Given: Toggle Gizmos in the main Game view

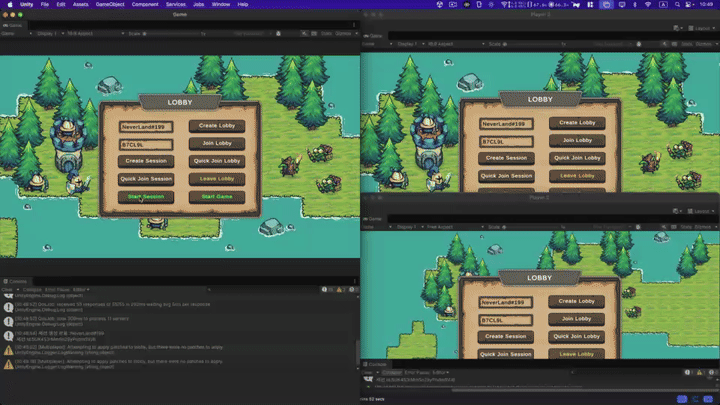Looking at the screenshot, I should (x=343, y=34).
